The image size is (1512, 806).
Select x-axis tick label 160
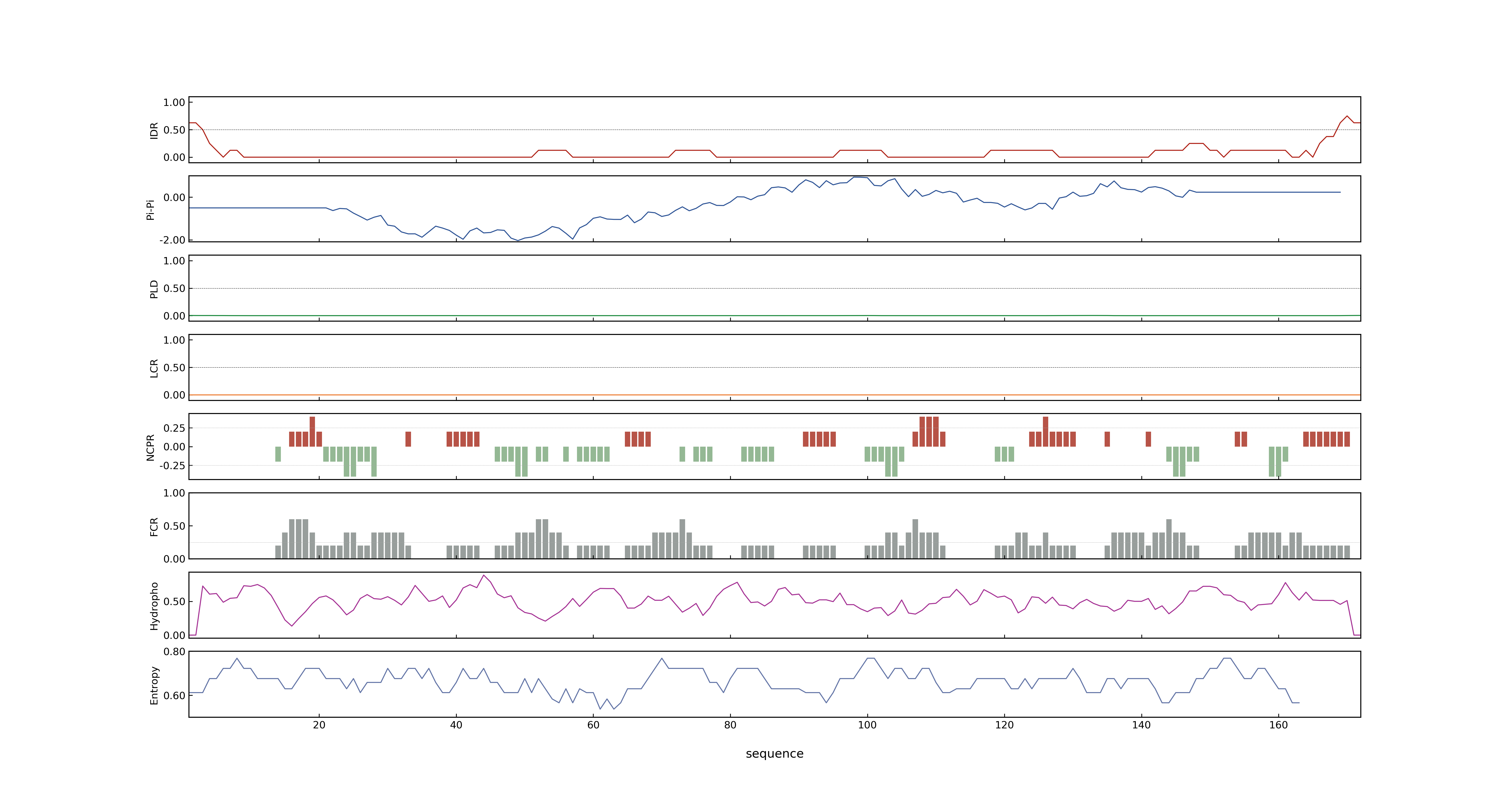click(x=1278, y=725)
